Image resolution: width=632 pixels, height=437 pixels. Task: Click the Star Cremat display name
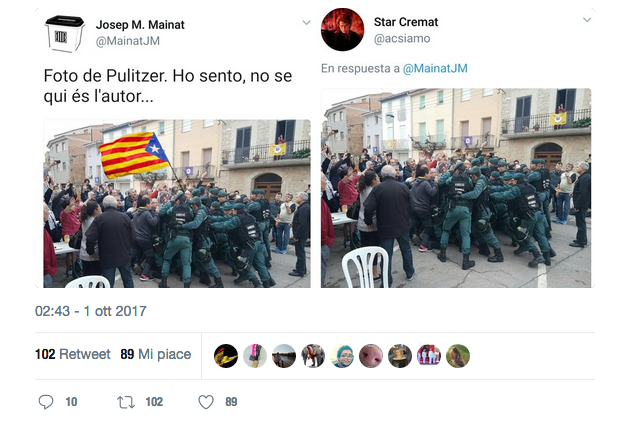405,22
